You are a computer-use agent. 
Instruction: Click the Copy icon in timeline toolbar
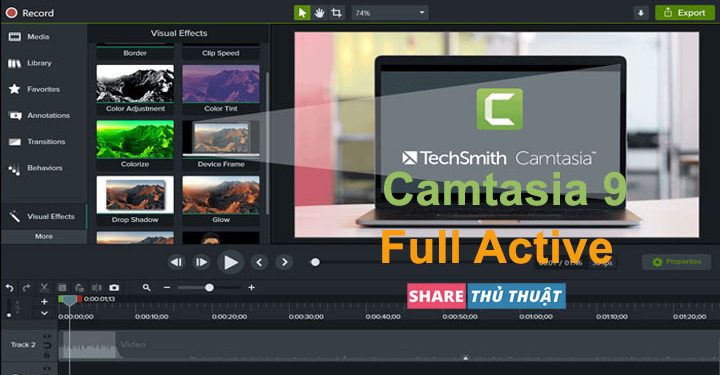(62, 288)
